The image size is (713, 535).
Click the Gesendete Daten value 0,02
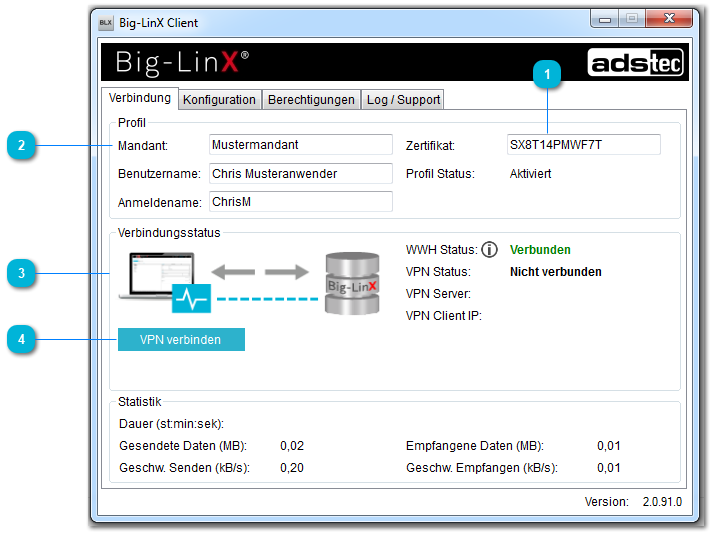pos(292,446)
